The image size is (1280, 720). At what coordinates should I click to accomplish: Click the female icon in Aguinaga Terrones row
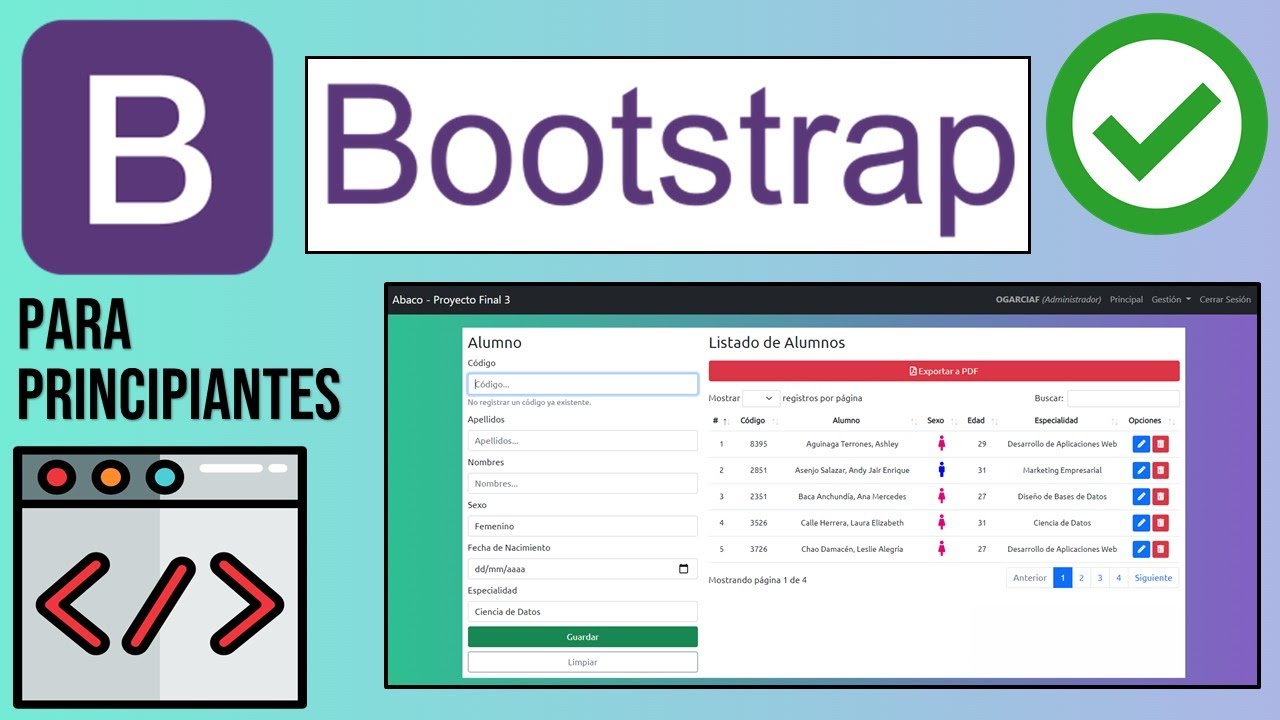pyautogui.click(x=941, y=443)
